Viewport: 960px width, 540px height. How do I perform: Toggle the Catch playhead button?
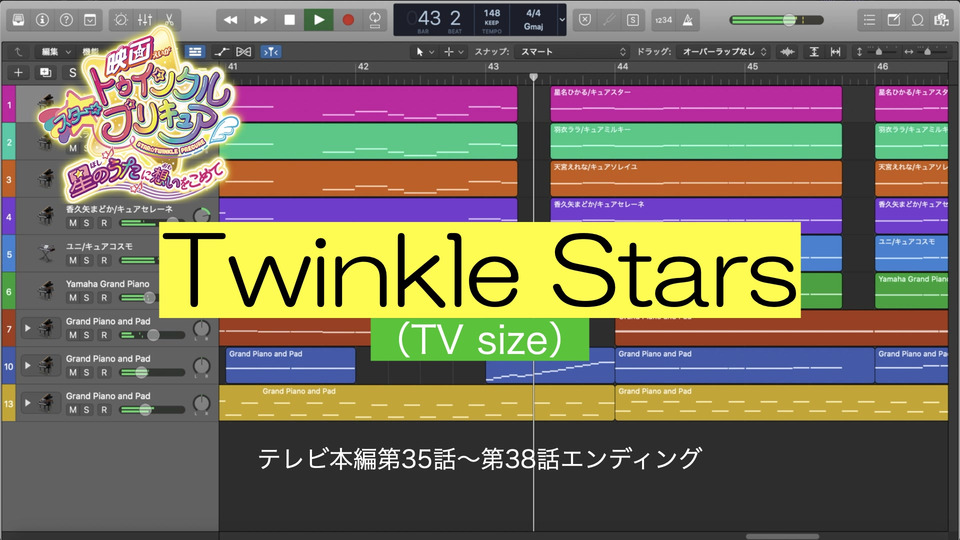271,52
